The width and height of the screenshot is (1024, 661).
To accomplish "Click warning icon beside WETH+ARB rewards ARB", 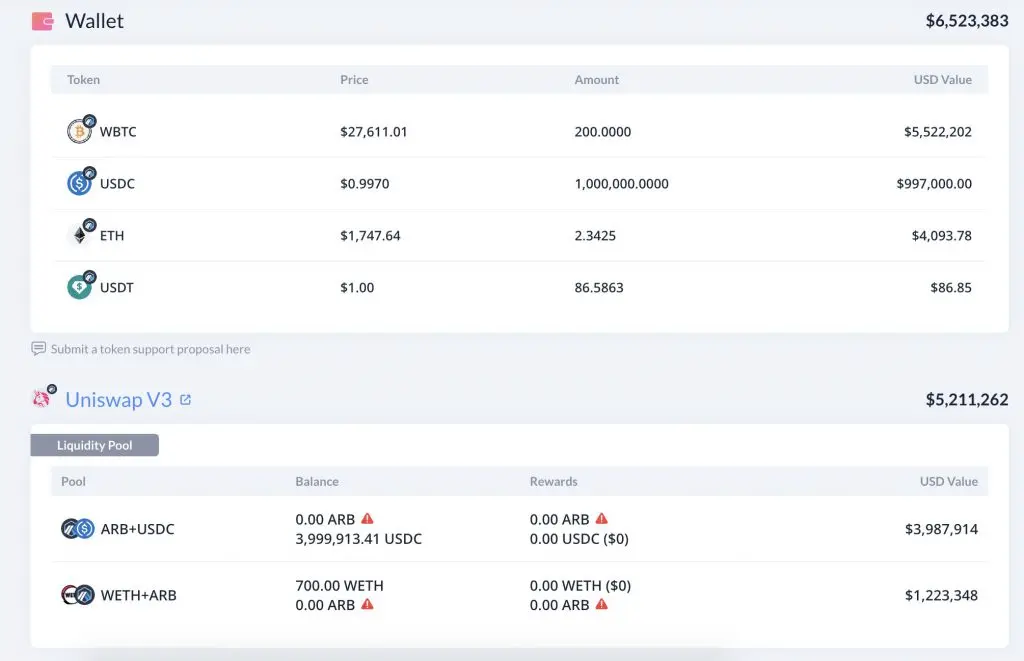I will [x=602, y=604].
